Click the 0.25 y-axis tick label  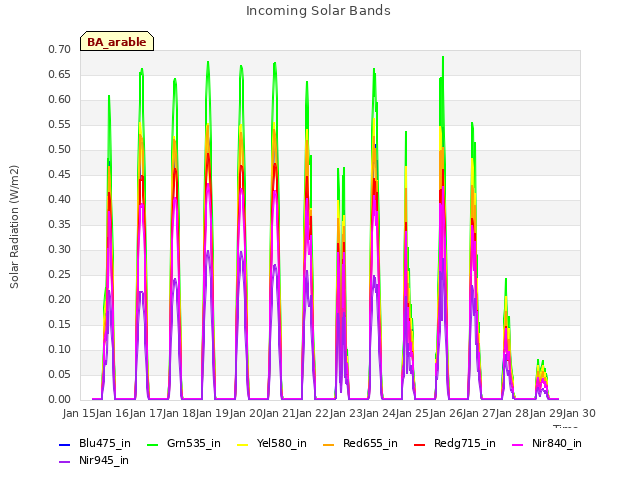pos(60,275)
